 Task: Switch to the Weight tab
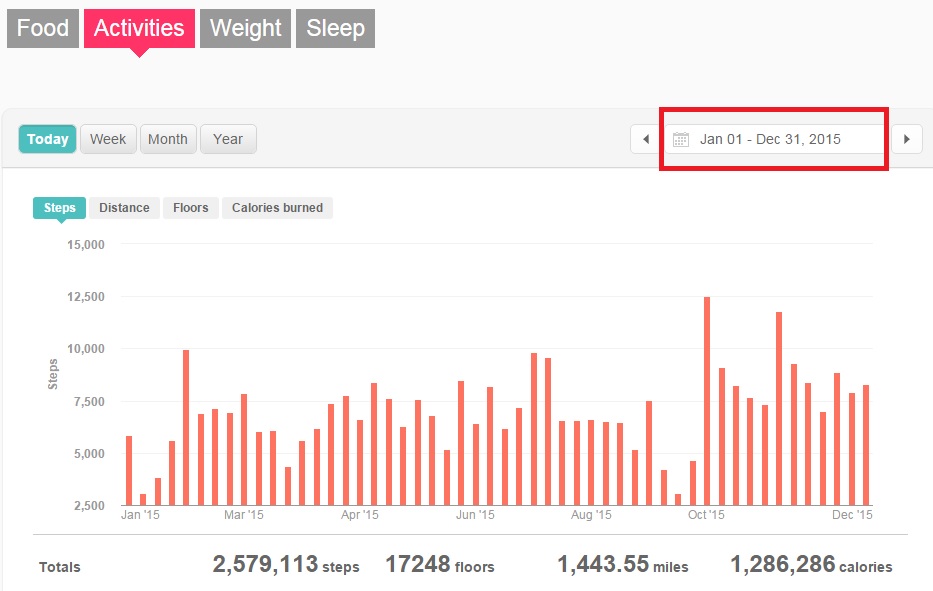(x=246, y=28)
